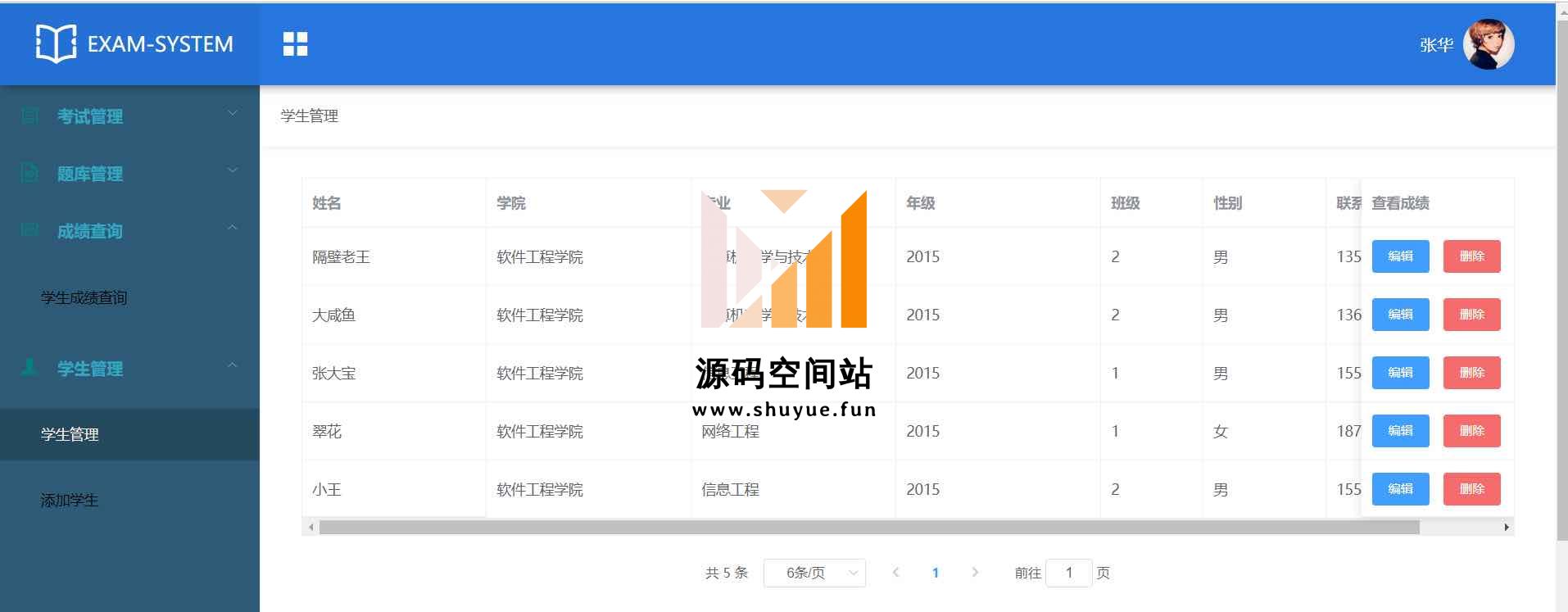Click the 成绩查询 menu icon
This screenshot has height=612, width=1568.
pos(30,230)
